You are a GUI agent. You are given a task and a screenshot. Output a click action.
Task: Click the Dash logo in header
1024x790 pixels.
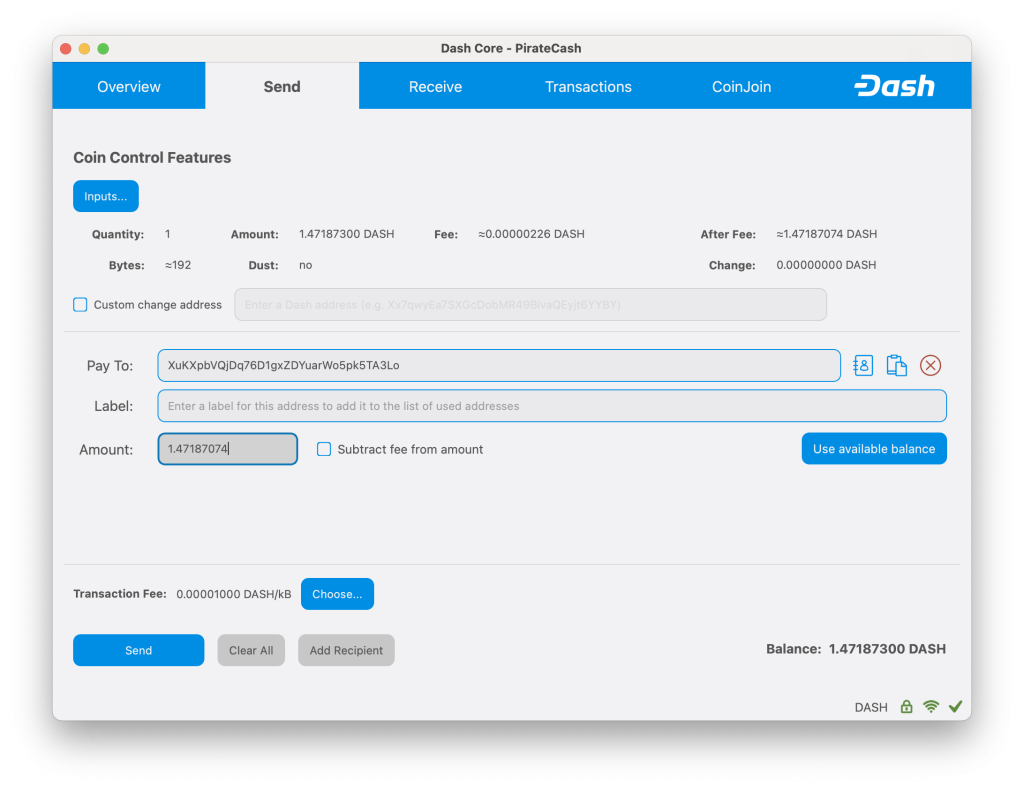[x=894, y=86]
